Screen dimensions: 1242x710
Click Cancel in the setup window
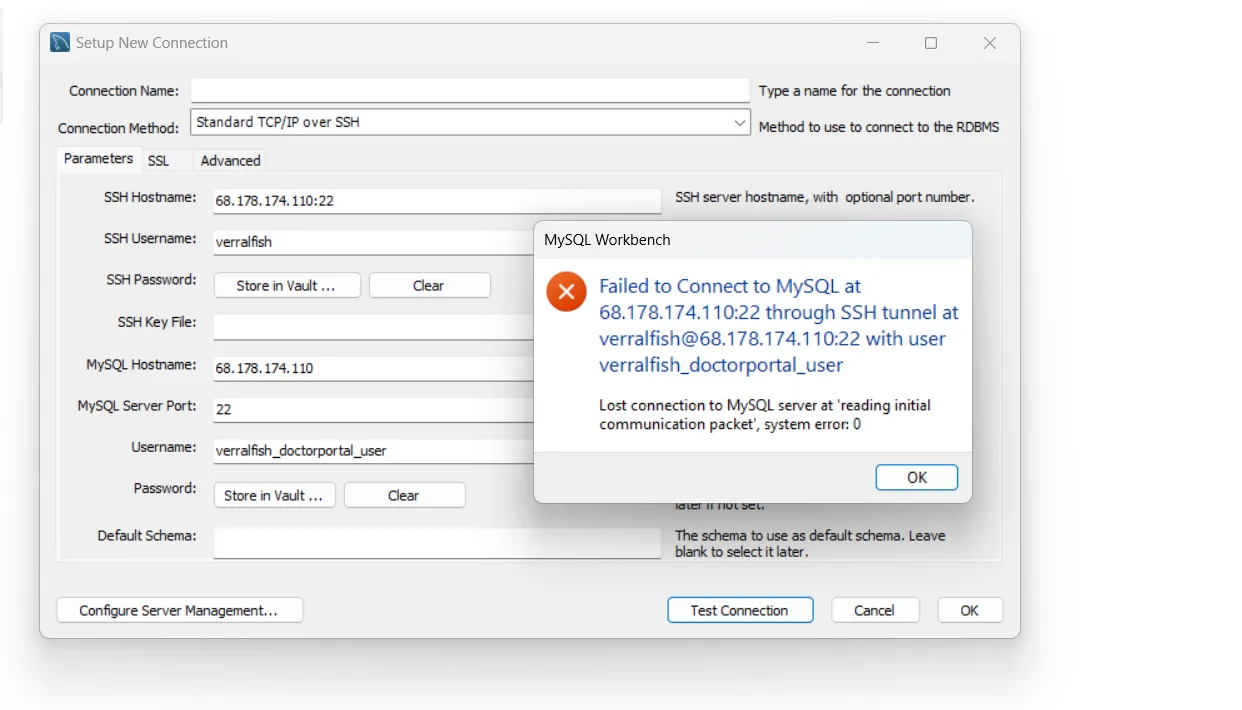874,610
